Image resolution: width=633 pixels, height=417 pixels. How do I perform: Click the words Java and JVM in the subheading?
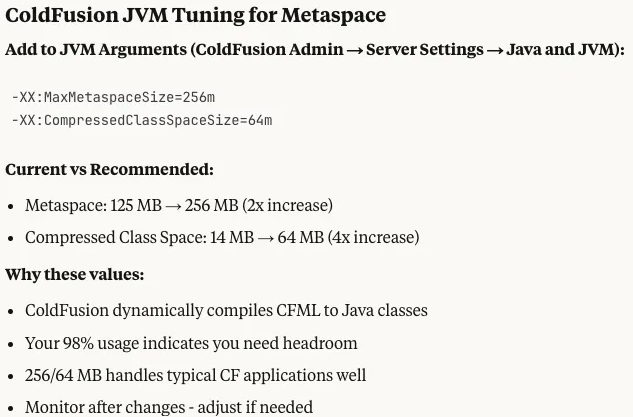(x=560, y=49)
